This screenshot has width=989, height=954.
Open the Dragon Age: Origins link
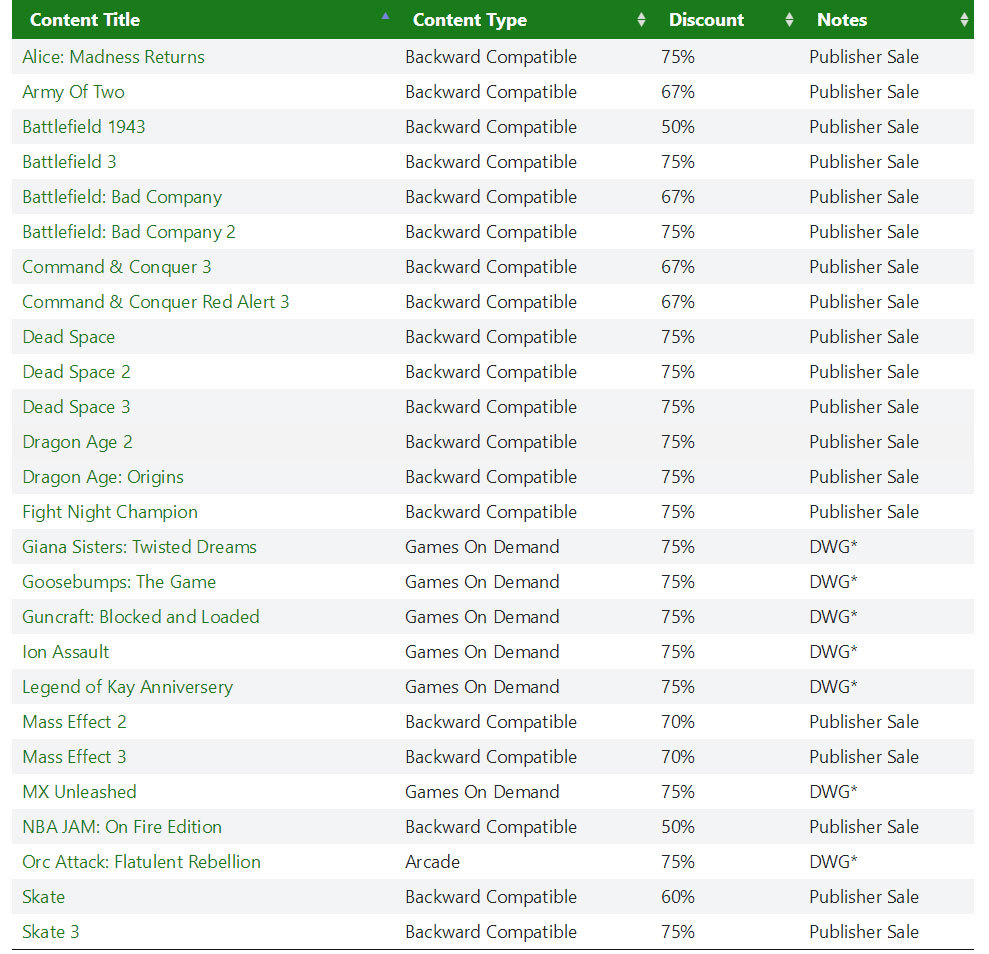[x=103, y=477]
